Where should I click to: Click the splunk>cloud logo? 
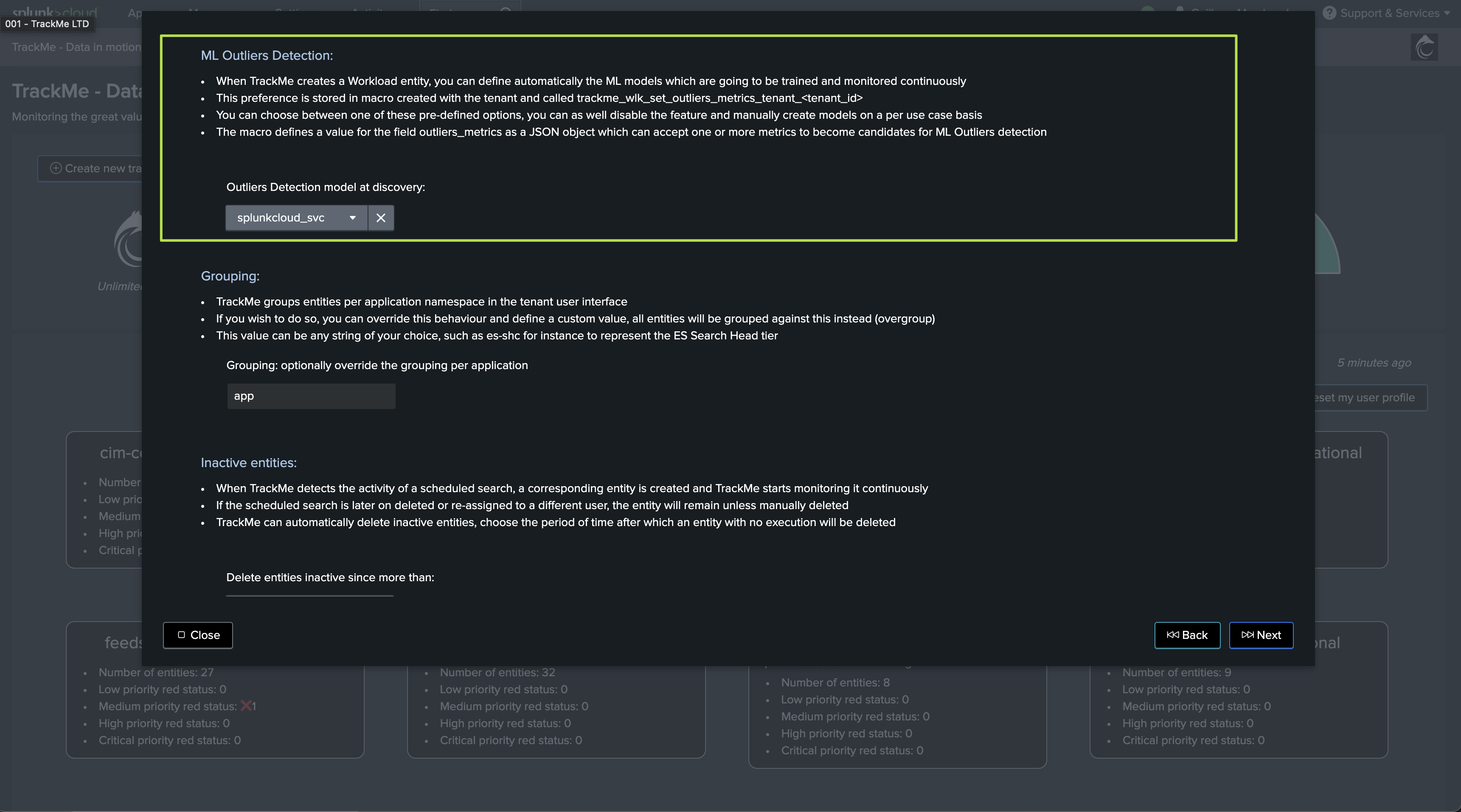pyautogui.click(x=54, y=12)
